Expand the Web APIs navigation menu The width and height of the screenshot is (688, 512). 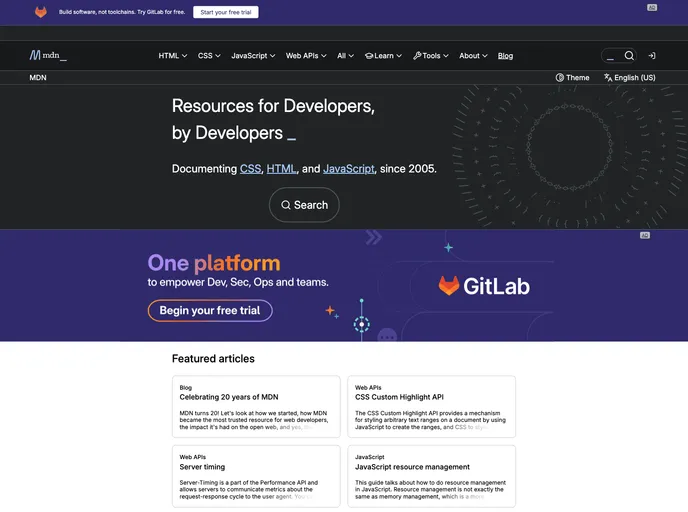coord(306,56)
